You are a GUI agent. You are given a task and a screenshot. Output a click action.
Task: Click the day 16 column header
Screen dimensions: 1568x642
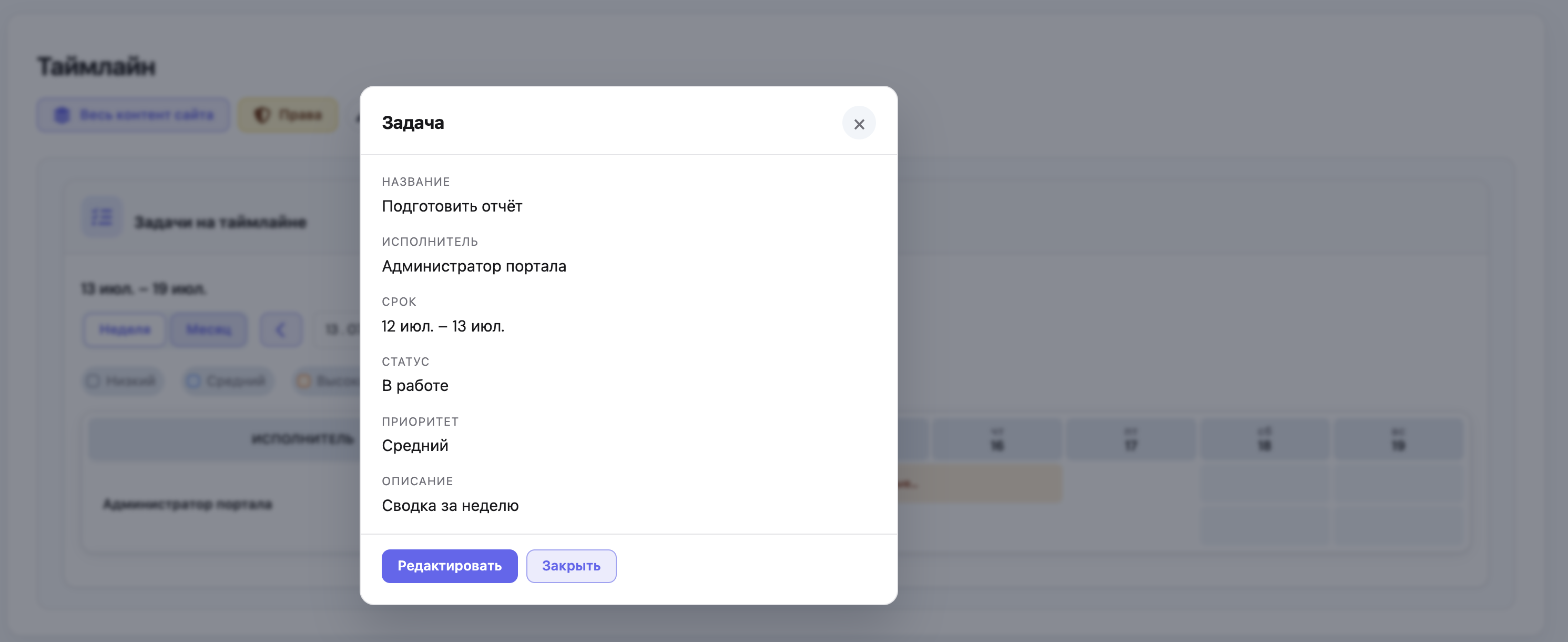(996, 439)
